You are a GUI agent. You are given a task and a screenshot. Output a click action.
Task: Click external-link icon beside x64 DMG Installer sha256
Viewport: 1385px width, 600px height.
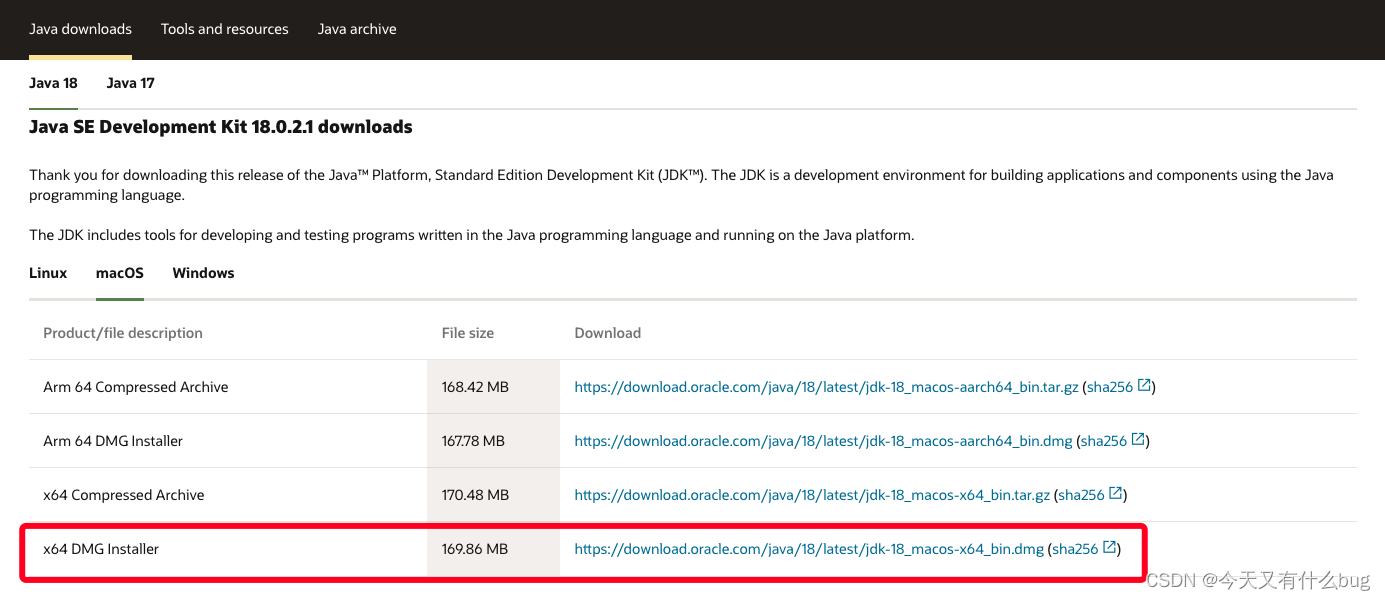click(x=1110, y=548)
